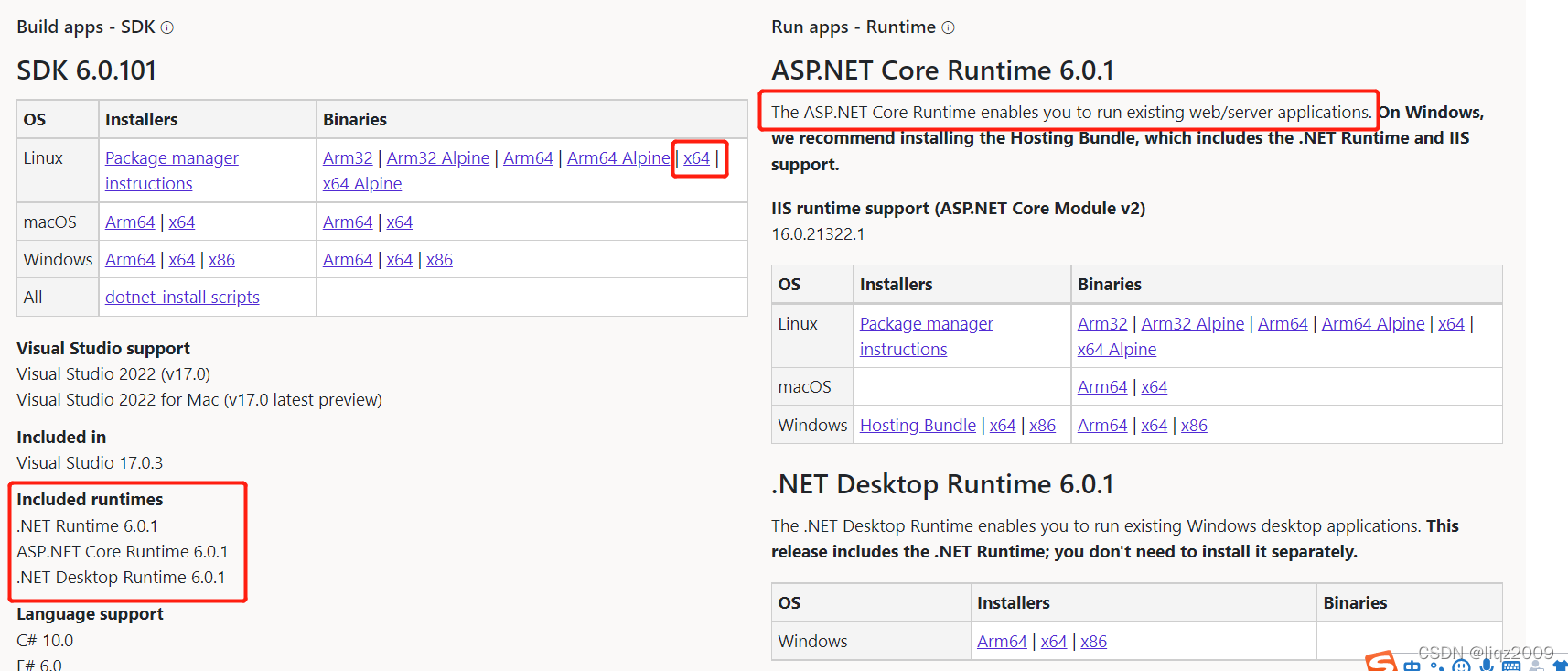Select the Visual Studio support heading
Image resolution: width=1568 pixels, height=671 pixels.
[x=103, y=348]
